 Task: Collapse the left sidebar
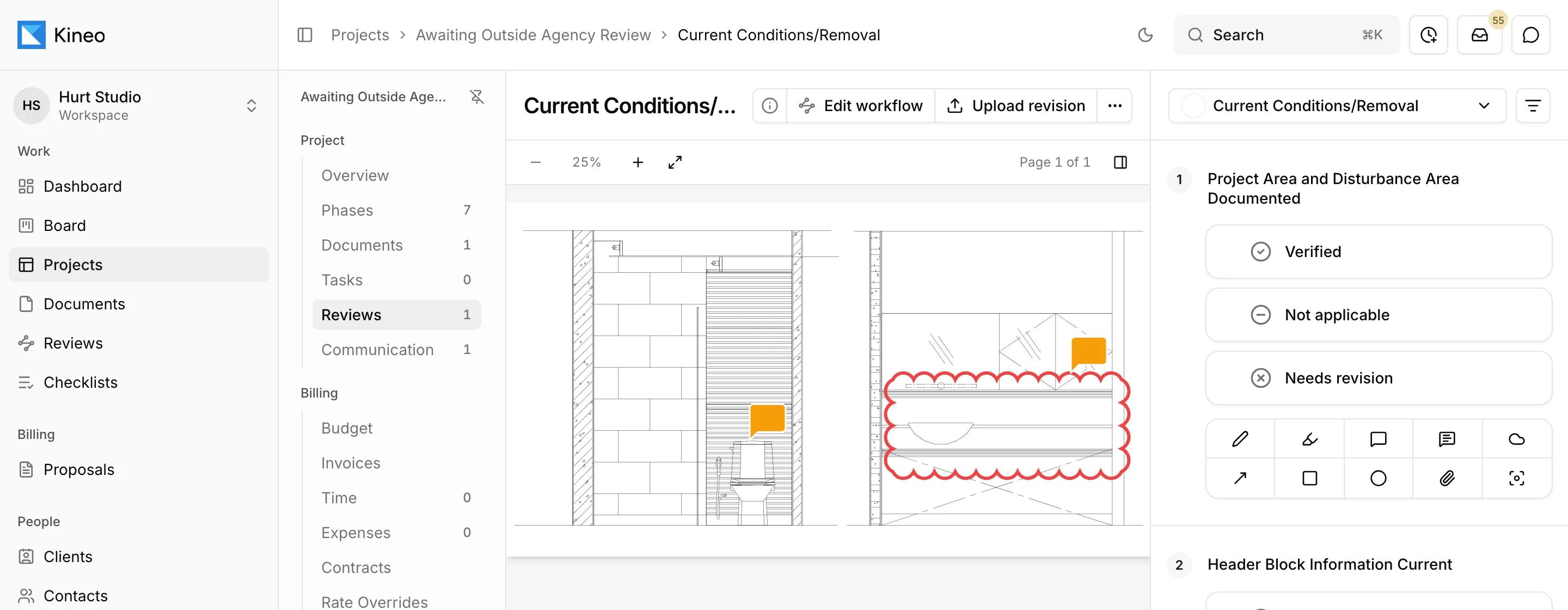tap(304, 35)
